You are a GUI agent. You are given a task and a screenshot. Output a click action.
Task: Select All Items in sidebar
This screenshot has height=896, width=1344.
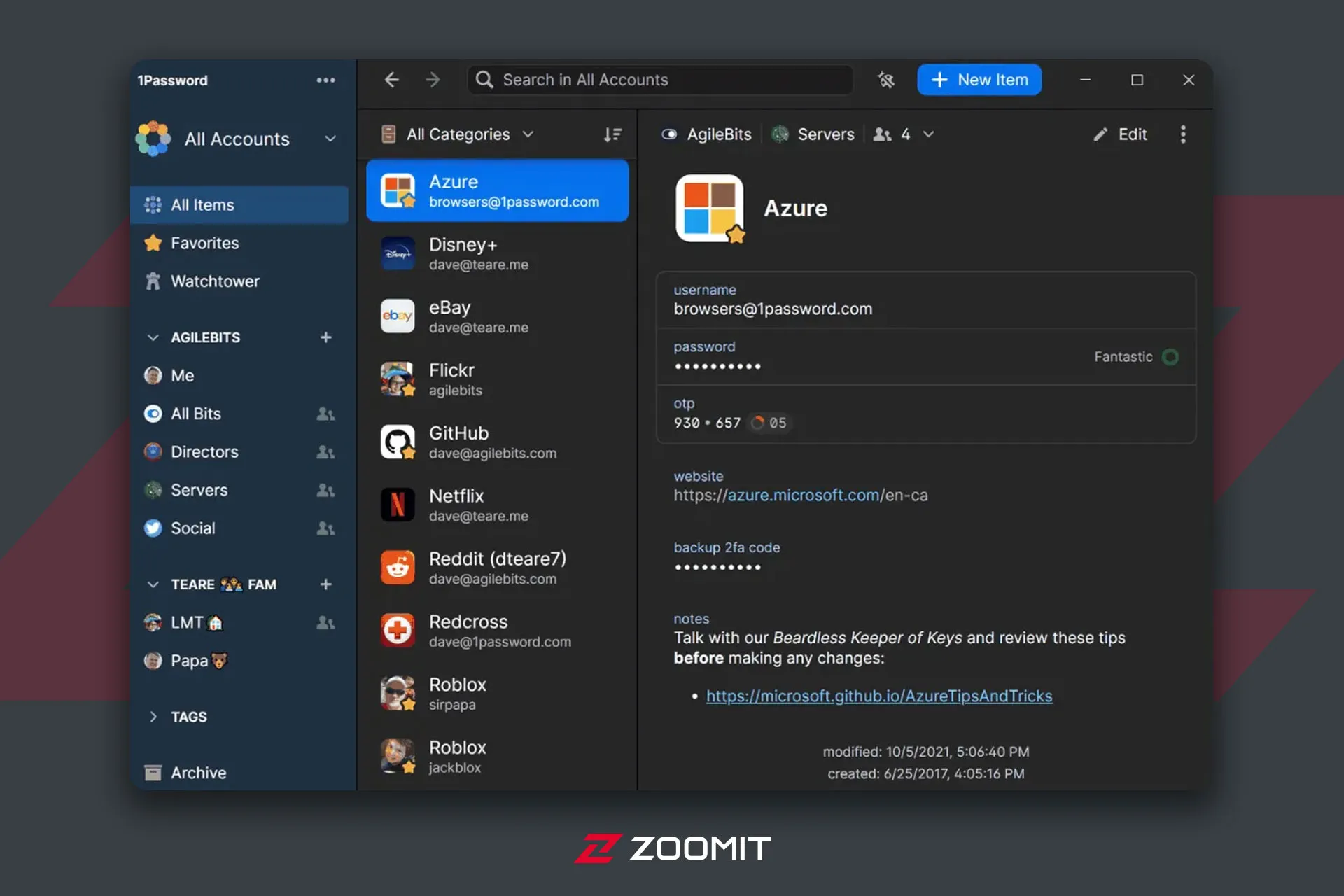(239, 205)
